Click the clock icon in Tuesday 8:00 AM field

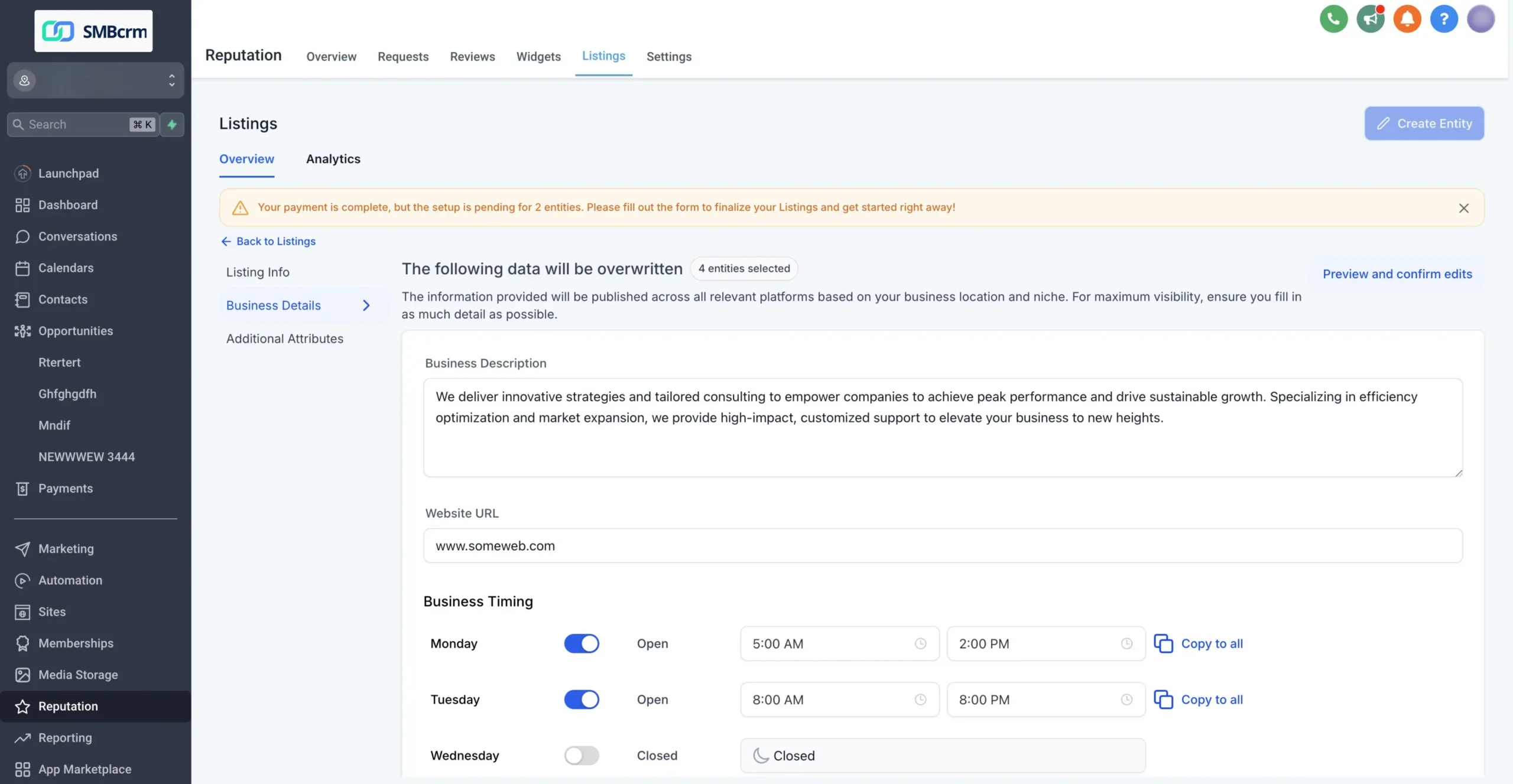click(x=920, y=700)
